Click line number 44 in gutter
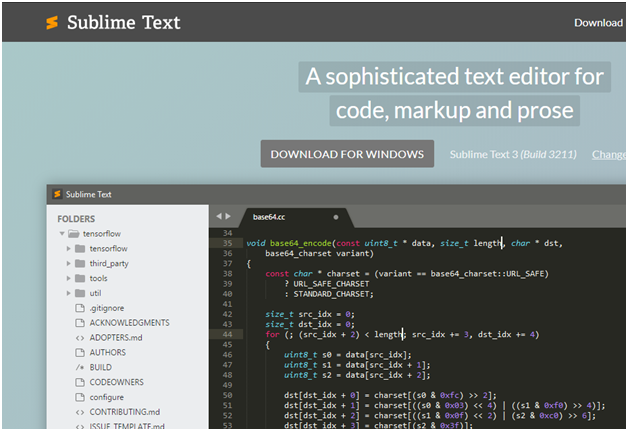 click(227, 334)
